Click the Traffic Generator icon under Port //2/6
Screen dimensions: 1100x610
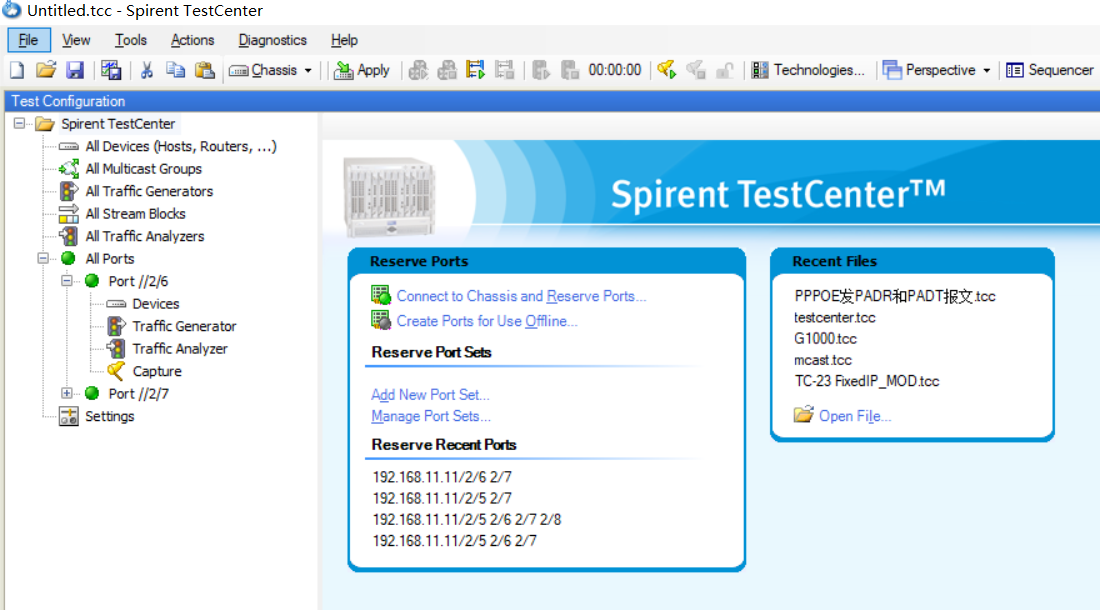[x=116, y=326]
